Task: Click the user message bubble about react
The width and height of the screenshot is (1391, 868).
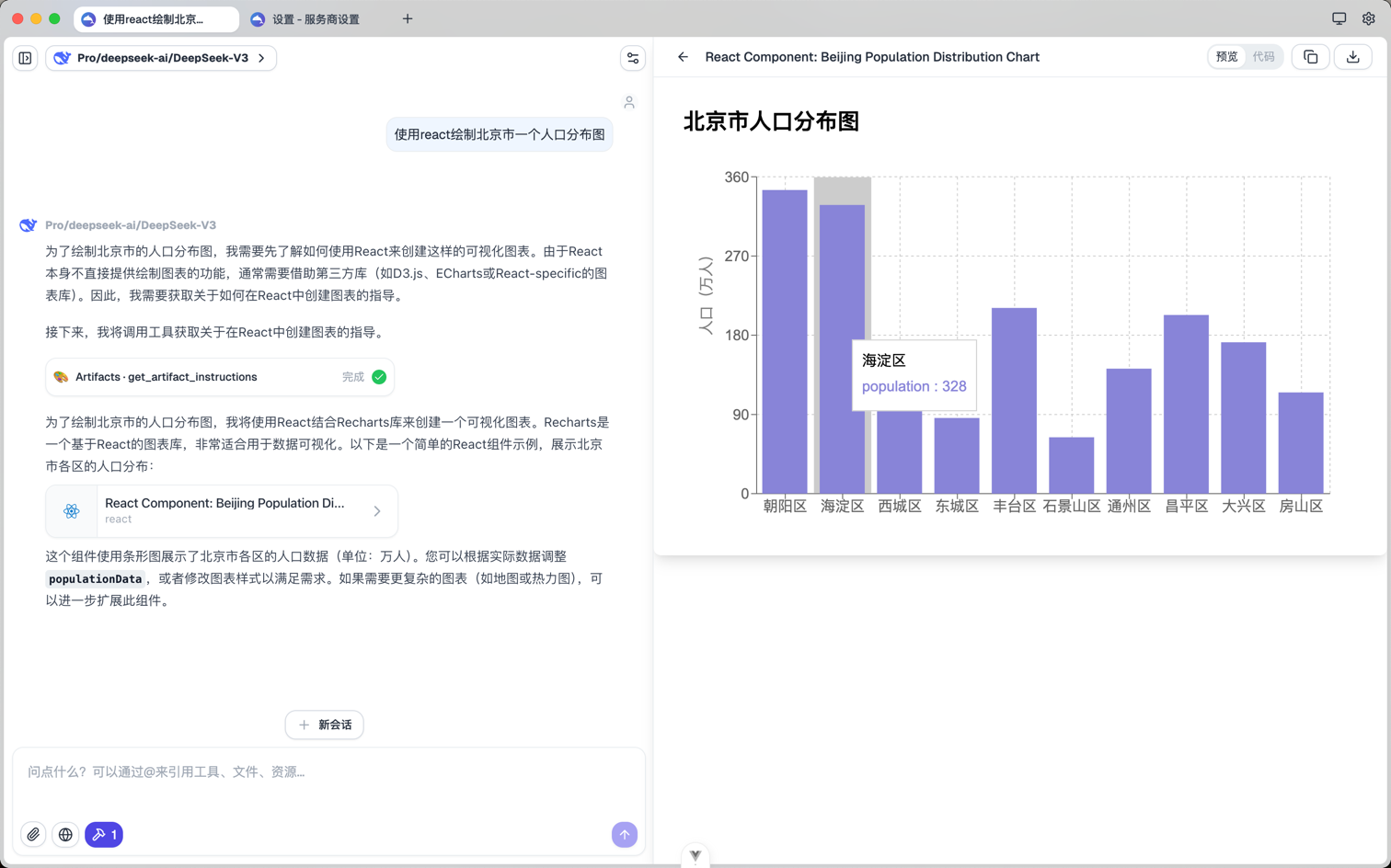Action: tap(500, 134)
